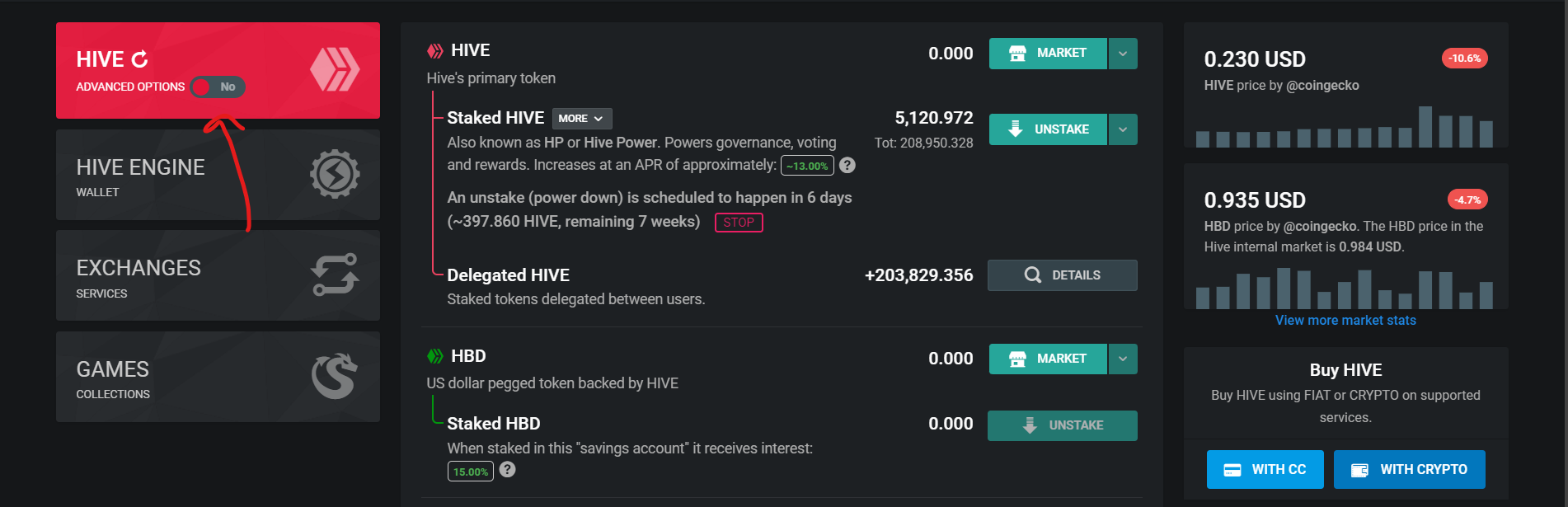Viewport: 1568px width, 507px height.
Task: Click the Staked HBD label
Action: [x=494, y=424]
